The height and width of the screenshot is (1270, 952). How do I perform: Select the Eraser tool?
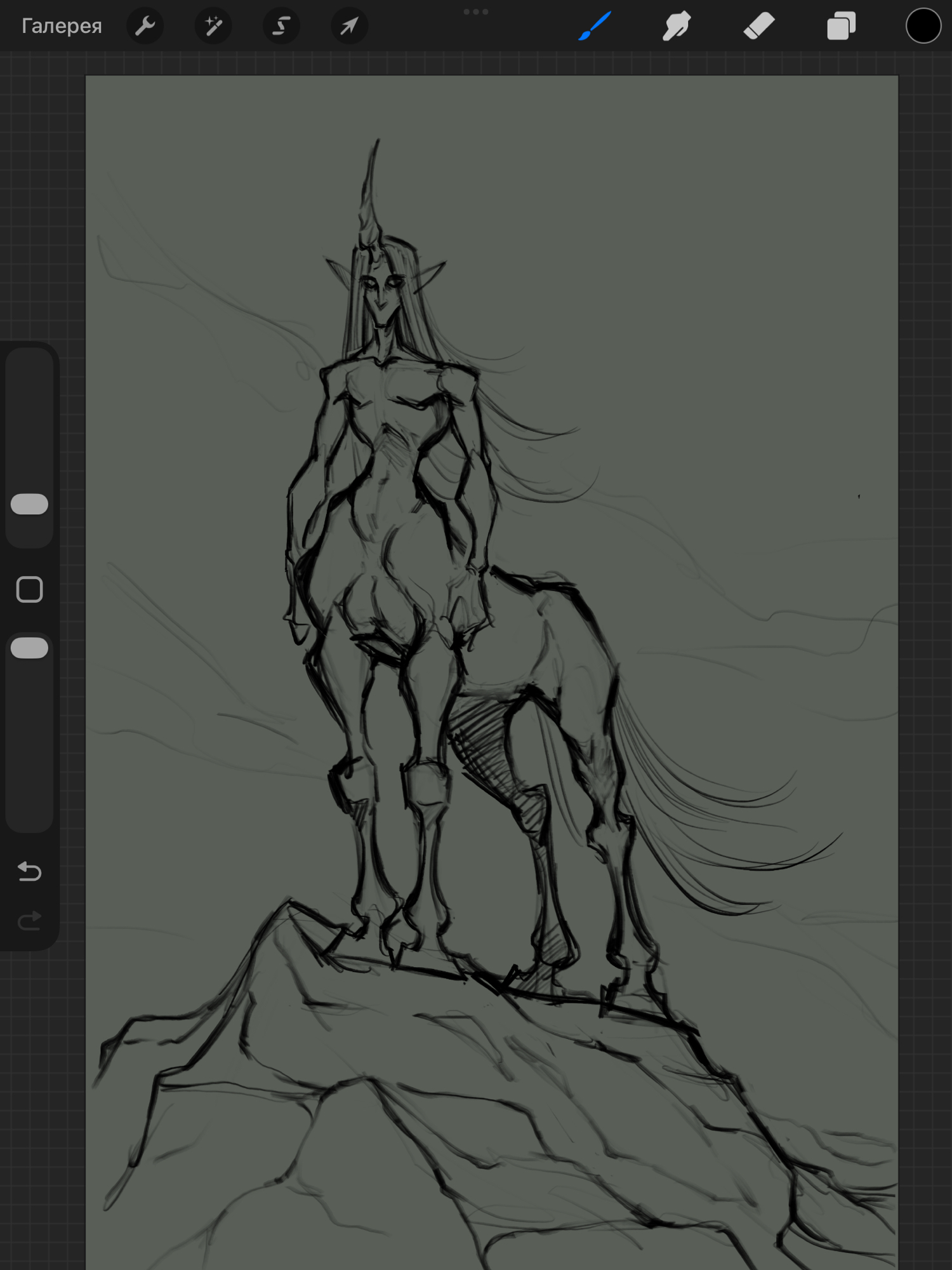(x=759, y=26)
